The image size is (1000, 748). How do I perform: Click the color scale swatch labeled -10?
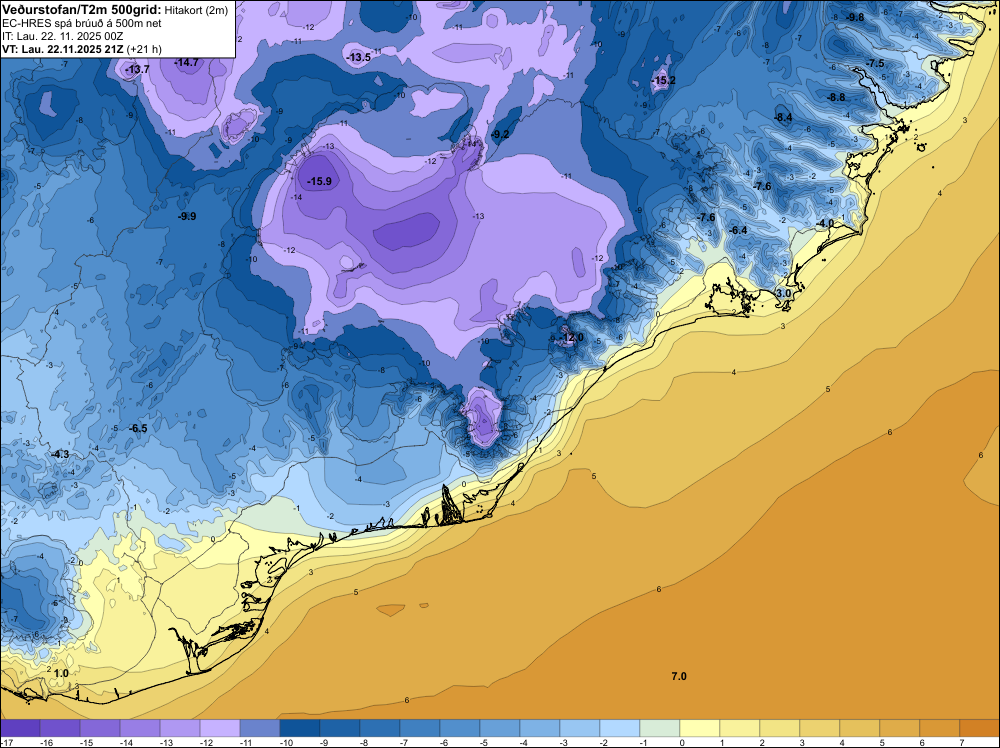click(300, 728)
